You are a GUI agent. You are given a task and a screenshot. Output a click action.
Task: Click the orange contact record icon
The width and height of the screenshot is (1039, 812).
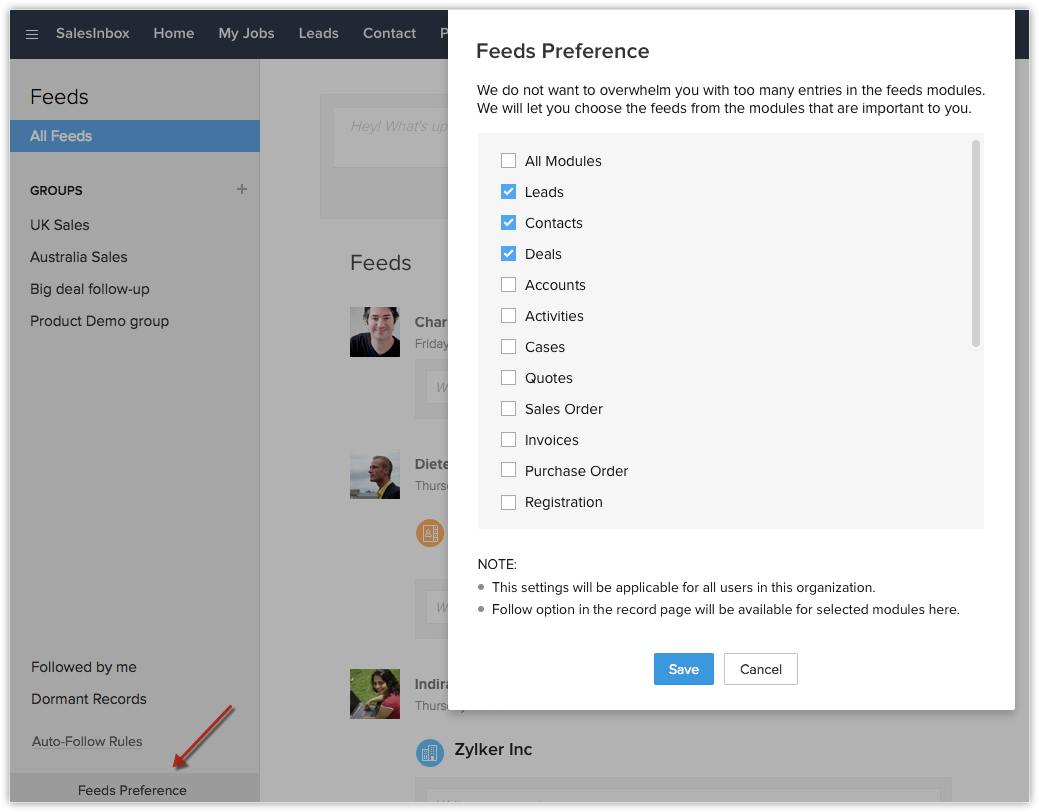(430, 533)
